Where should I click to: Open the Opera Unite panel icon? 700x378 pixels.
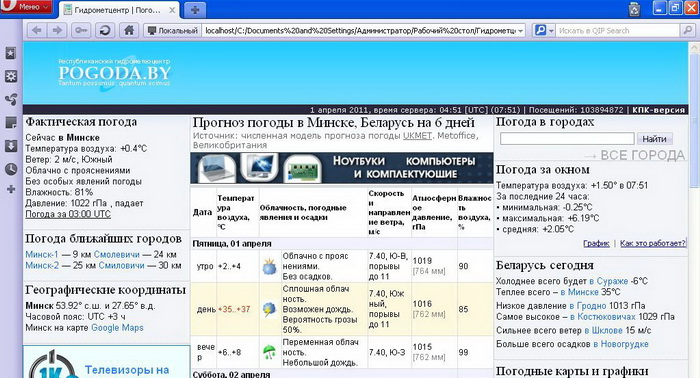pos(11,100)
